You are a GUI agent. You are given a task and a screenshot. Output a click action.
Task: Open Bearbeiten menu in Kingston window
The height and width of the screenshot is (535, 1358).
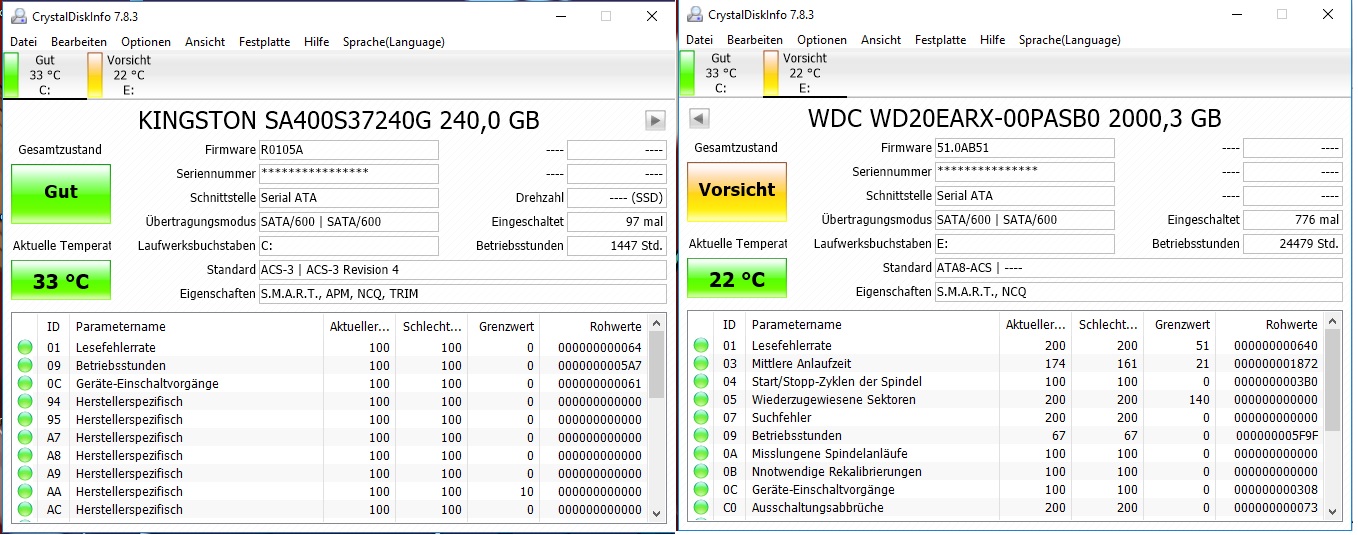(x=79, y=42)
